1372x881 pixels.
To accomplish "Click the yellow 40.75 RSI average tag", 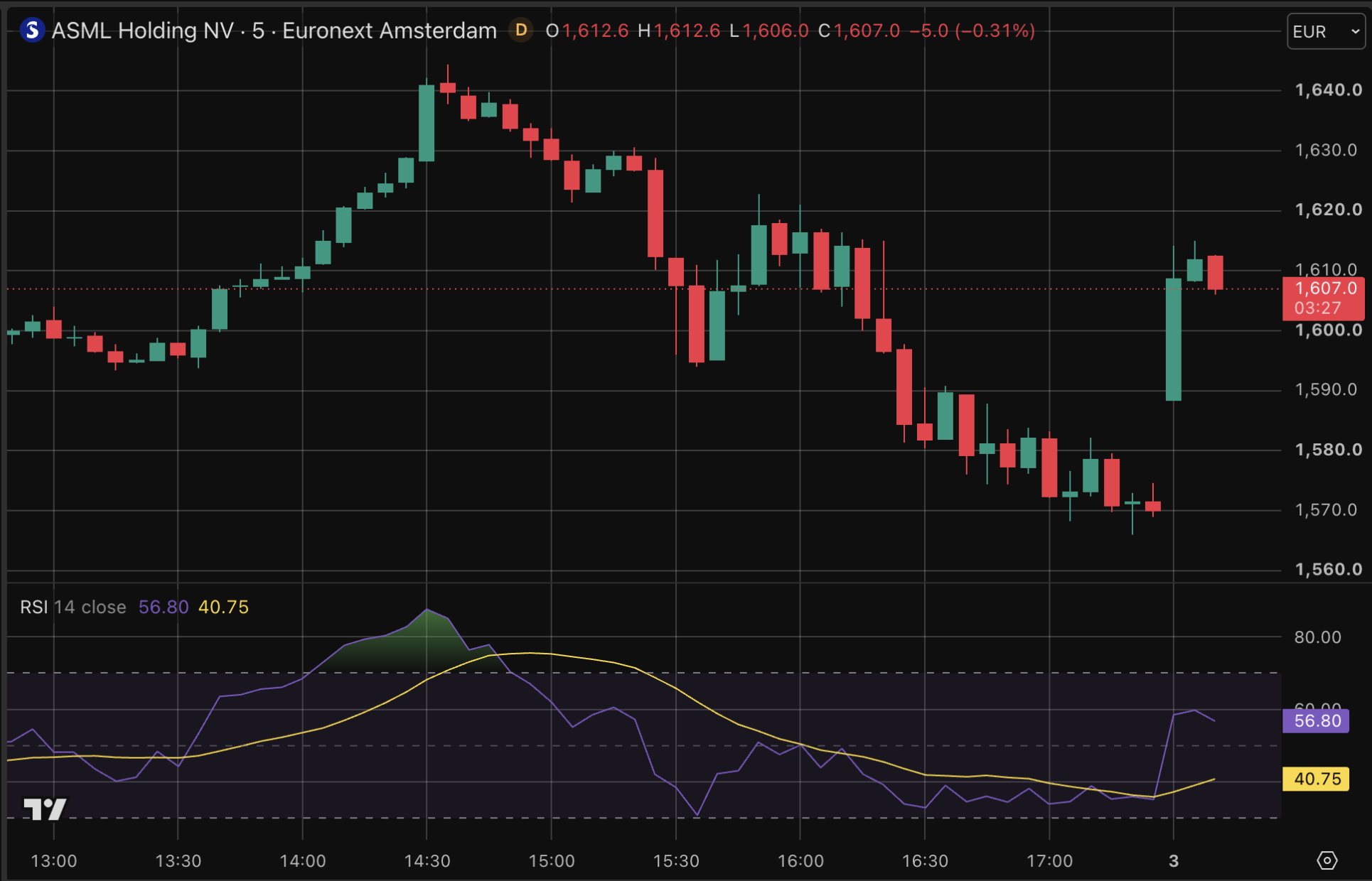I will [1316, 779].
